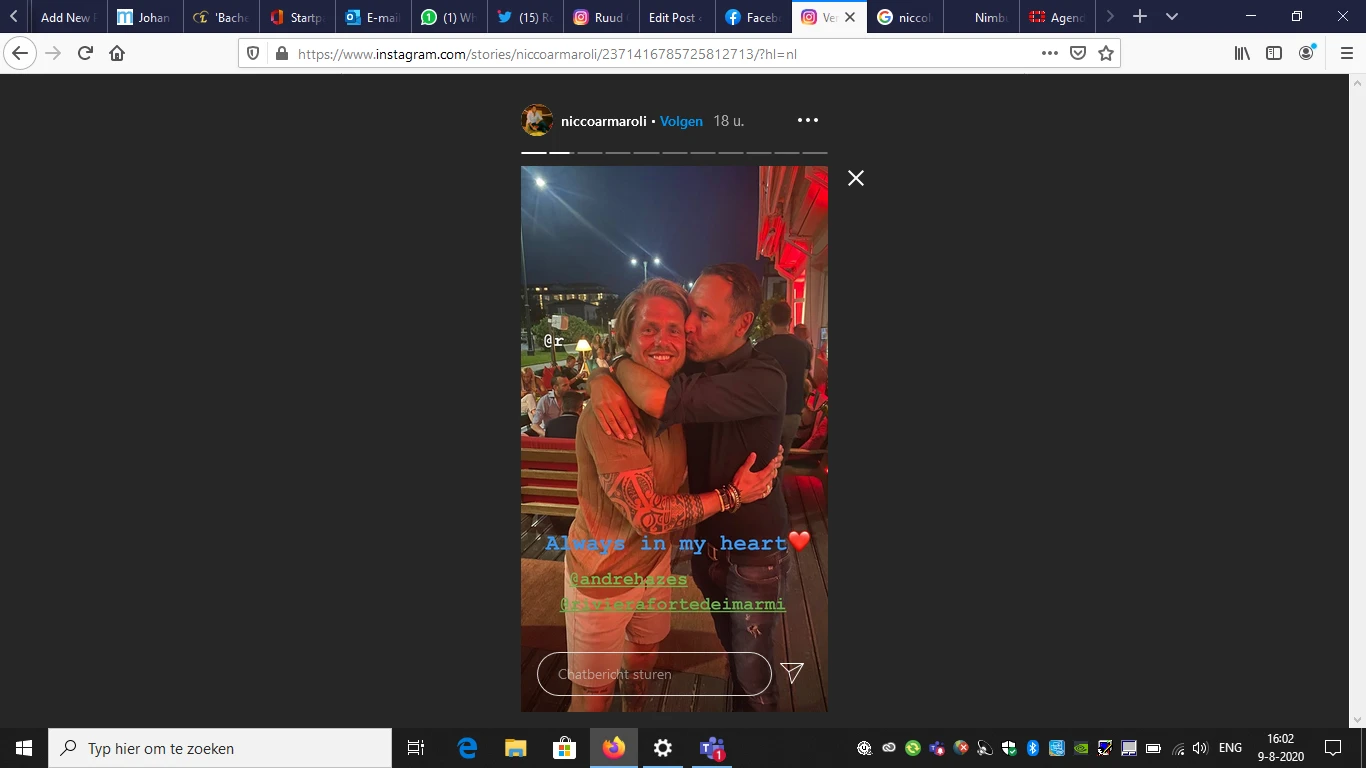Reload the current page

coord(85,54)
